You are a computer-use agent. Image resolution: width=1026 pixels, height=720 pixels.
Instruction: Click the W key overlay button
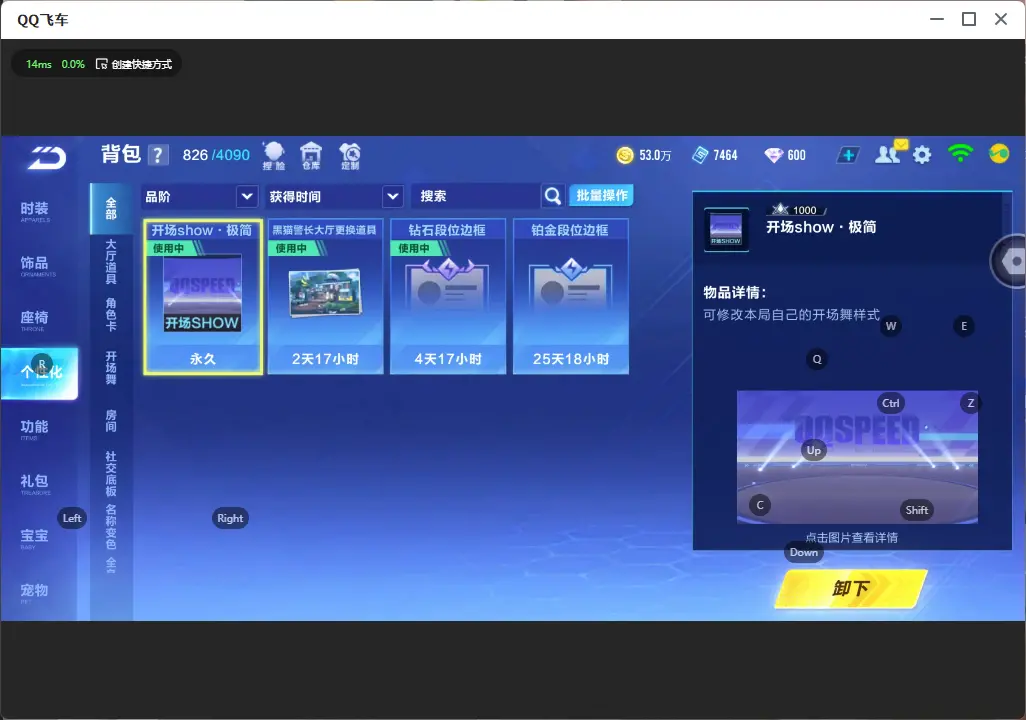pyautogui.click(x=891, y=326)
